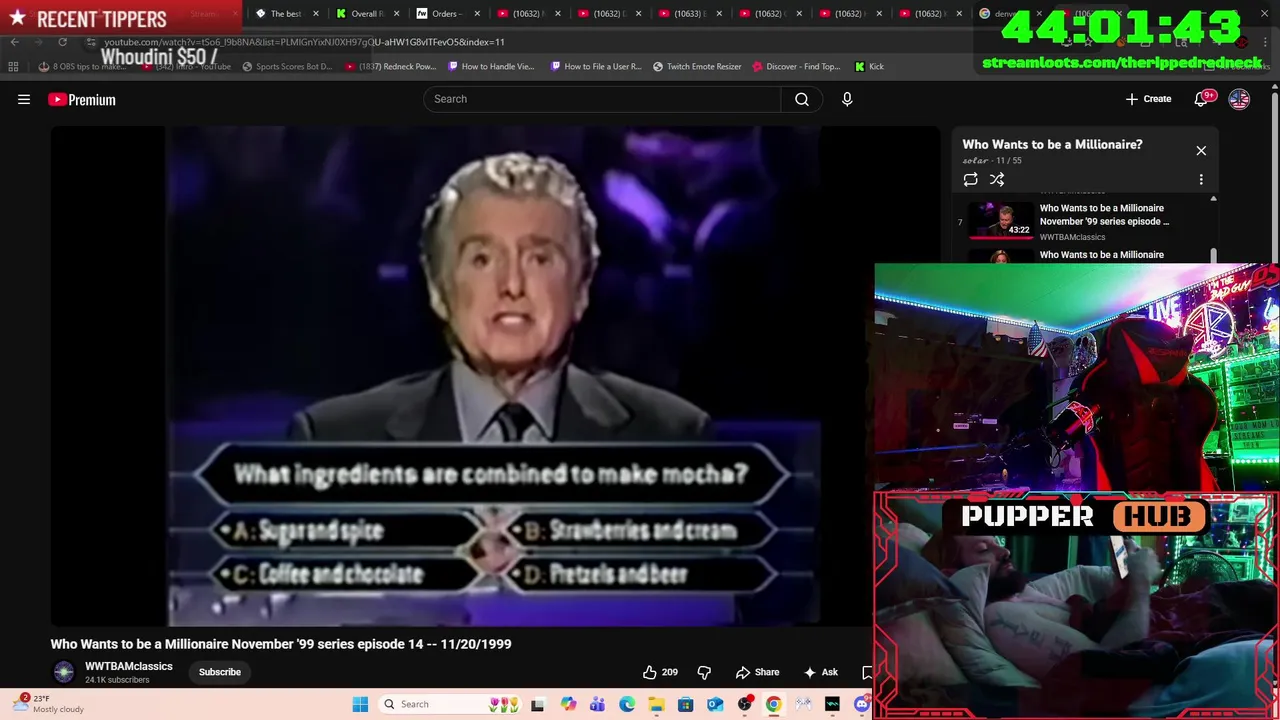Click the YouTube search magnifier button
Screen dimensions: 1280x720
tap(802, 99)
